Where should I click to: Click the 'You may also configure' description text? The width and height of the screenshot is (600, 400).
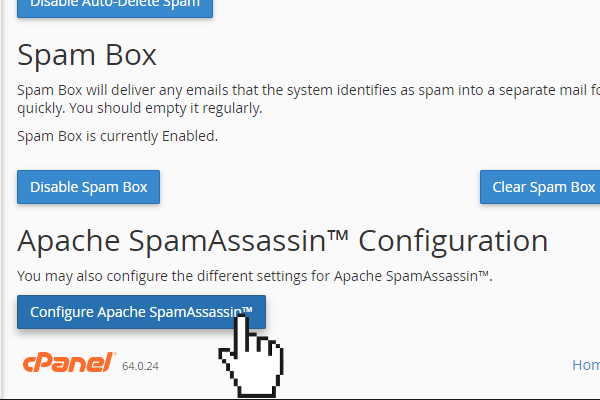click(254, 276)
